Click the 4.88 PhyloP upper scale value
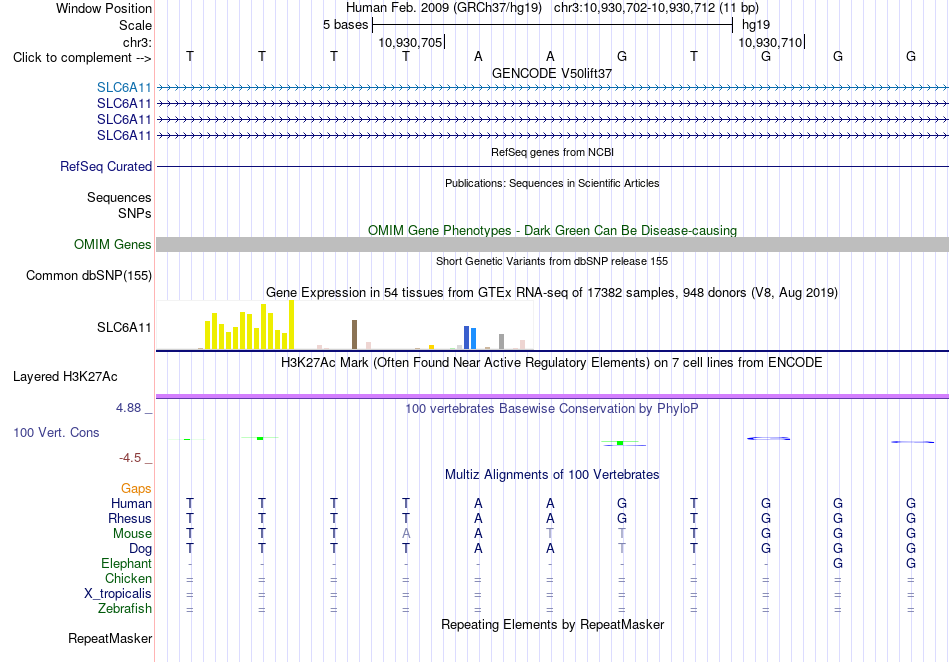The width and height of the screenshot is (950, 662). 128,408
